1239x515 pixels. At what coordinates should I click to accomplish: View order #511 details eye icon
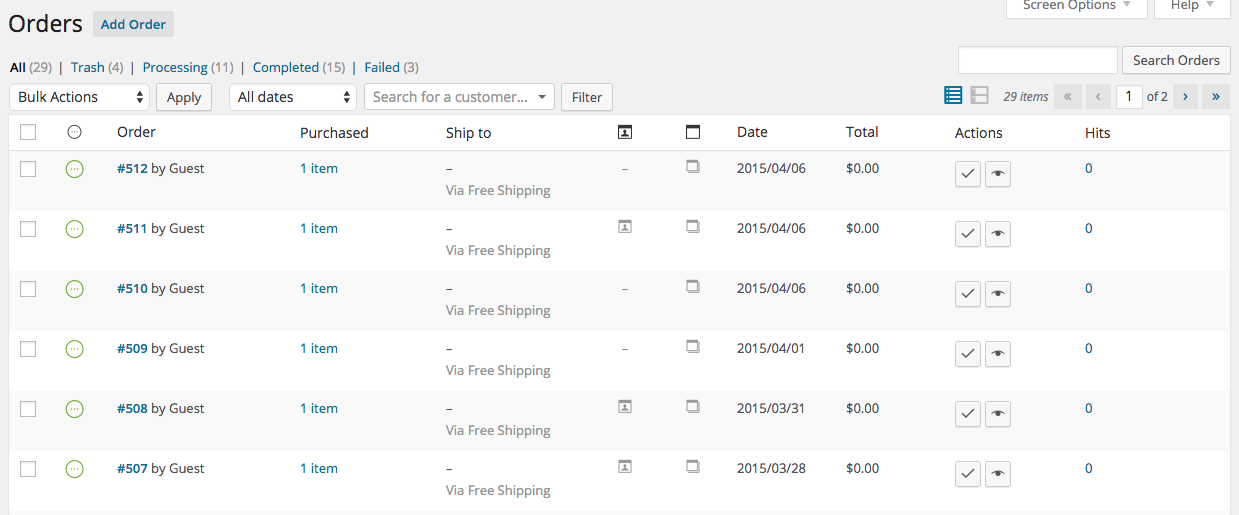[997, 234]
